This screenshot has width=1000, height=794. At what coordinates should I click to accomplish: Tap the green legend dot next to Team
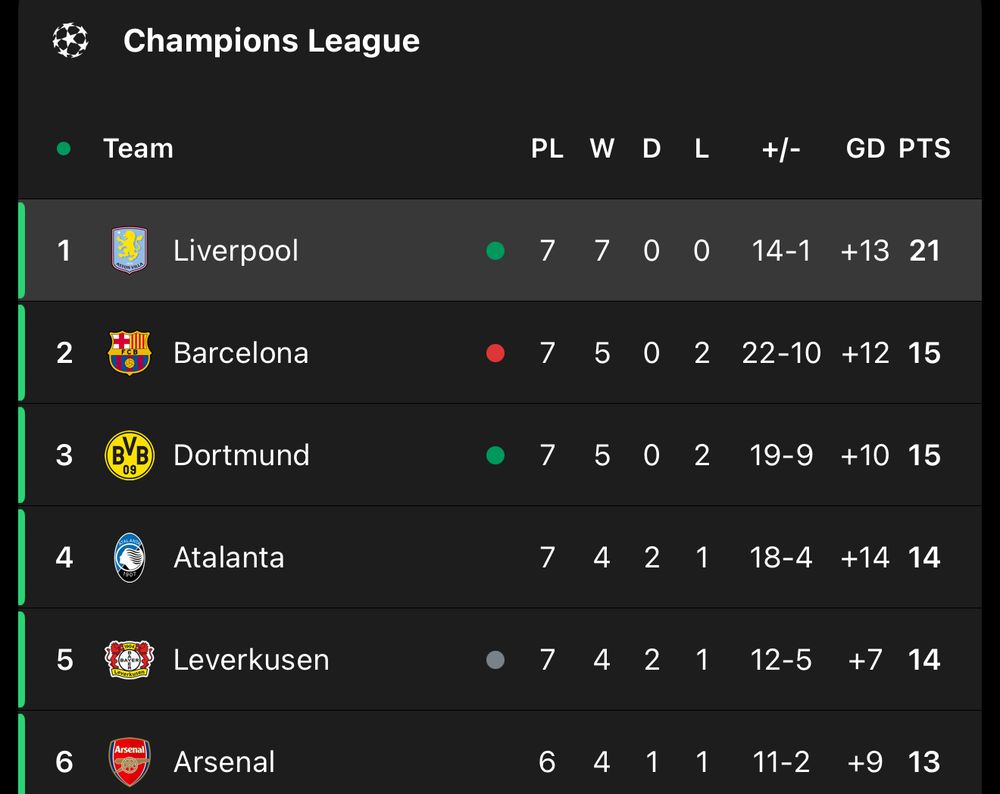coord(63,149)
